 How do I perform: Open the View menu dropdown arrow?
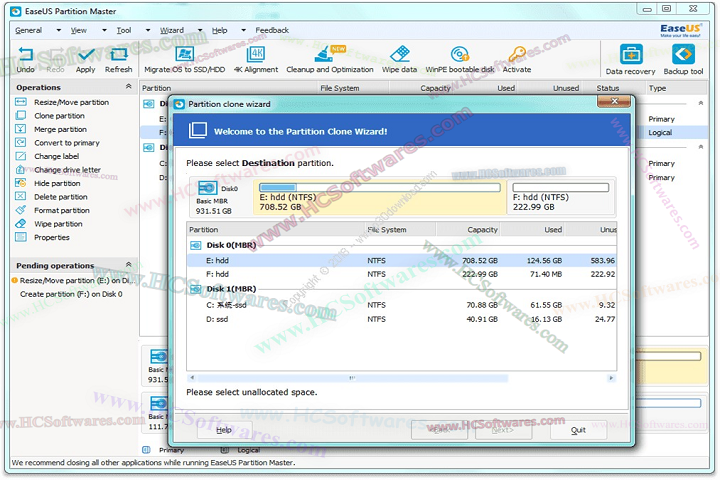click(104, 30)
